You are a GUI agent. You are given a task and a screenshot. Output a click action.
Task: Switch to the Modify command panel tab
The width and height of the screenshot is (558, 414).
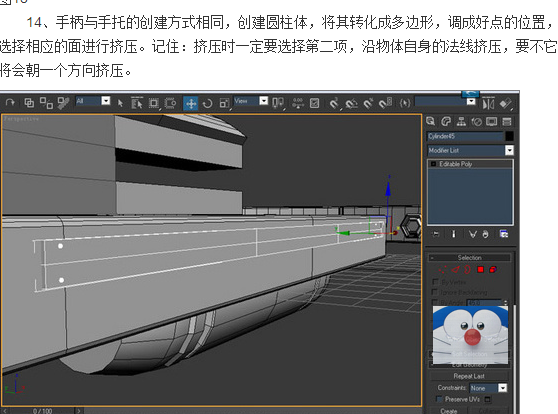[446, 122]
